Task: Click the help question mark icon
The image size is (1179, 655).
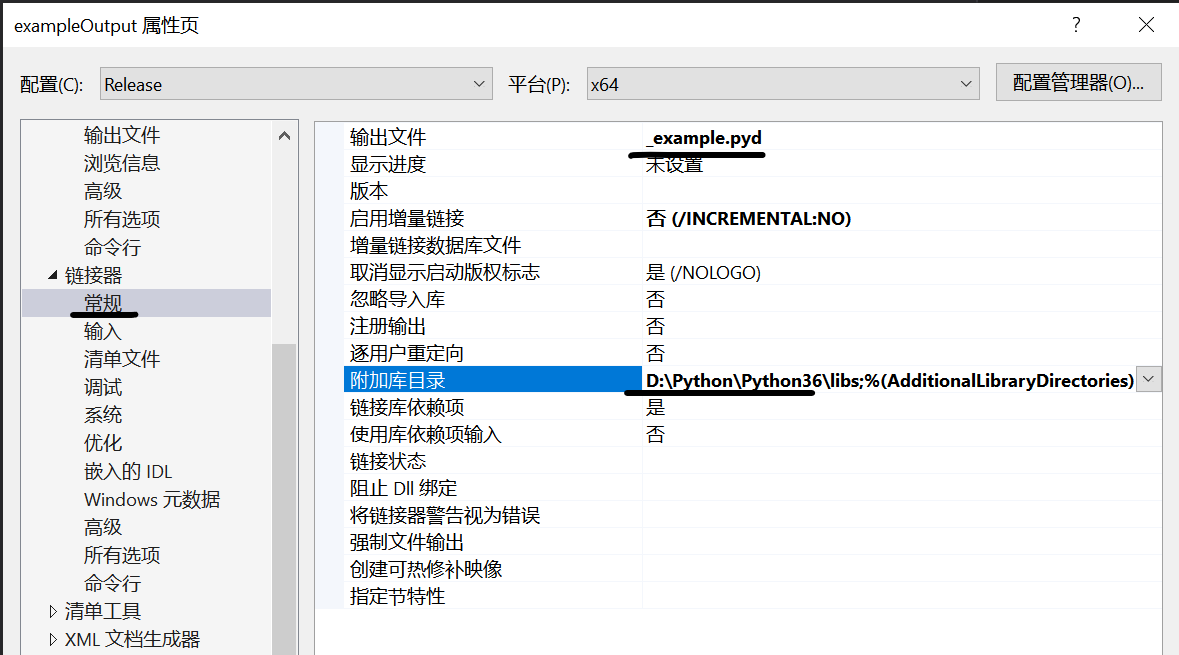Action: click(1075, 24)
